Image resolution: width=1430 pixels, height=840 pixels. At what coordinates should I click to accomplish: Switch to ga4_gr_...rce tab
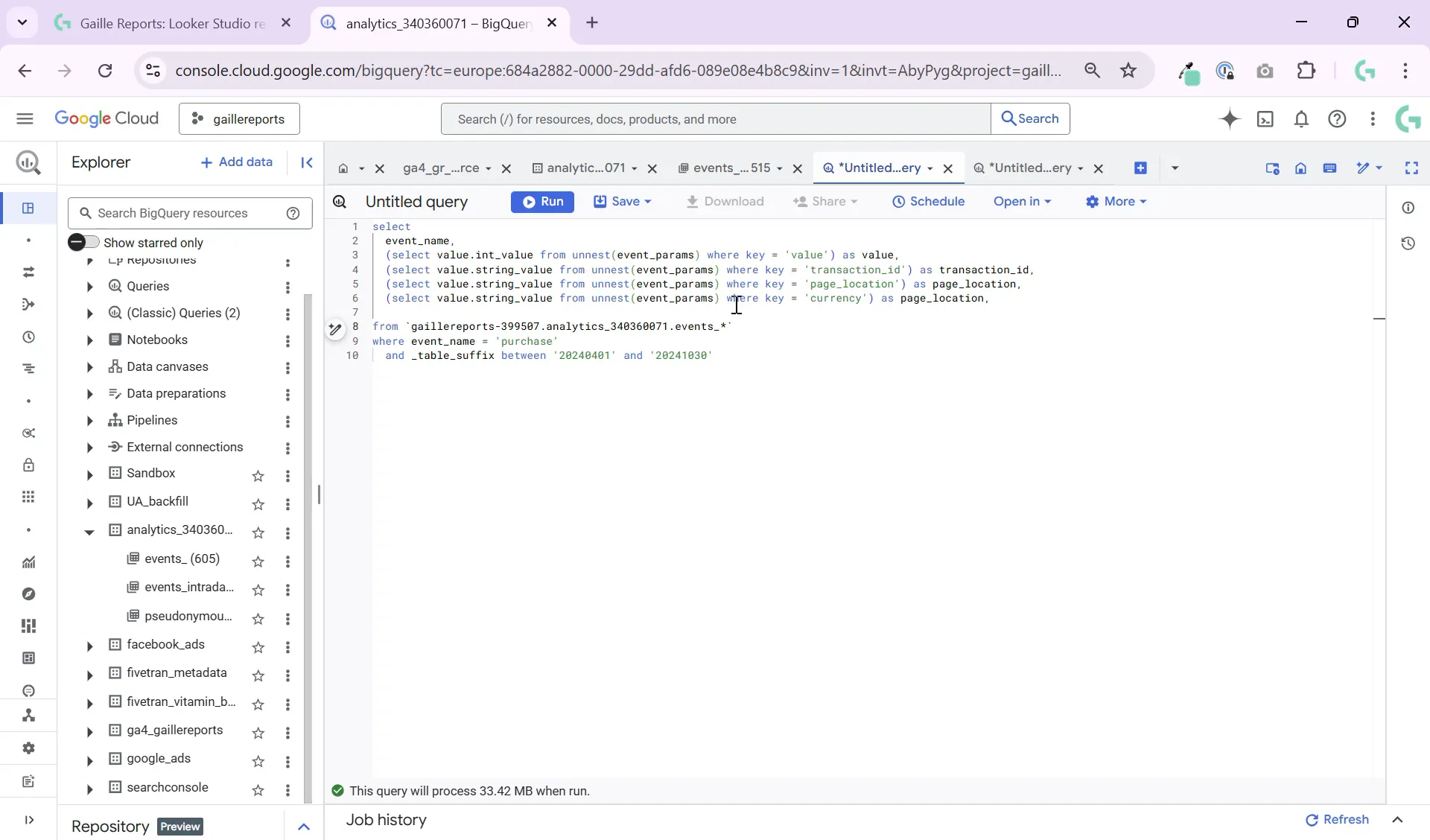[x=441, y=168]
